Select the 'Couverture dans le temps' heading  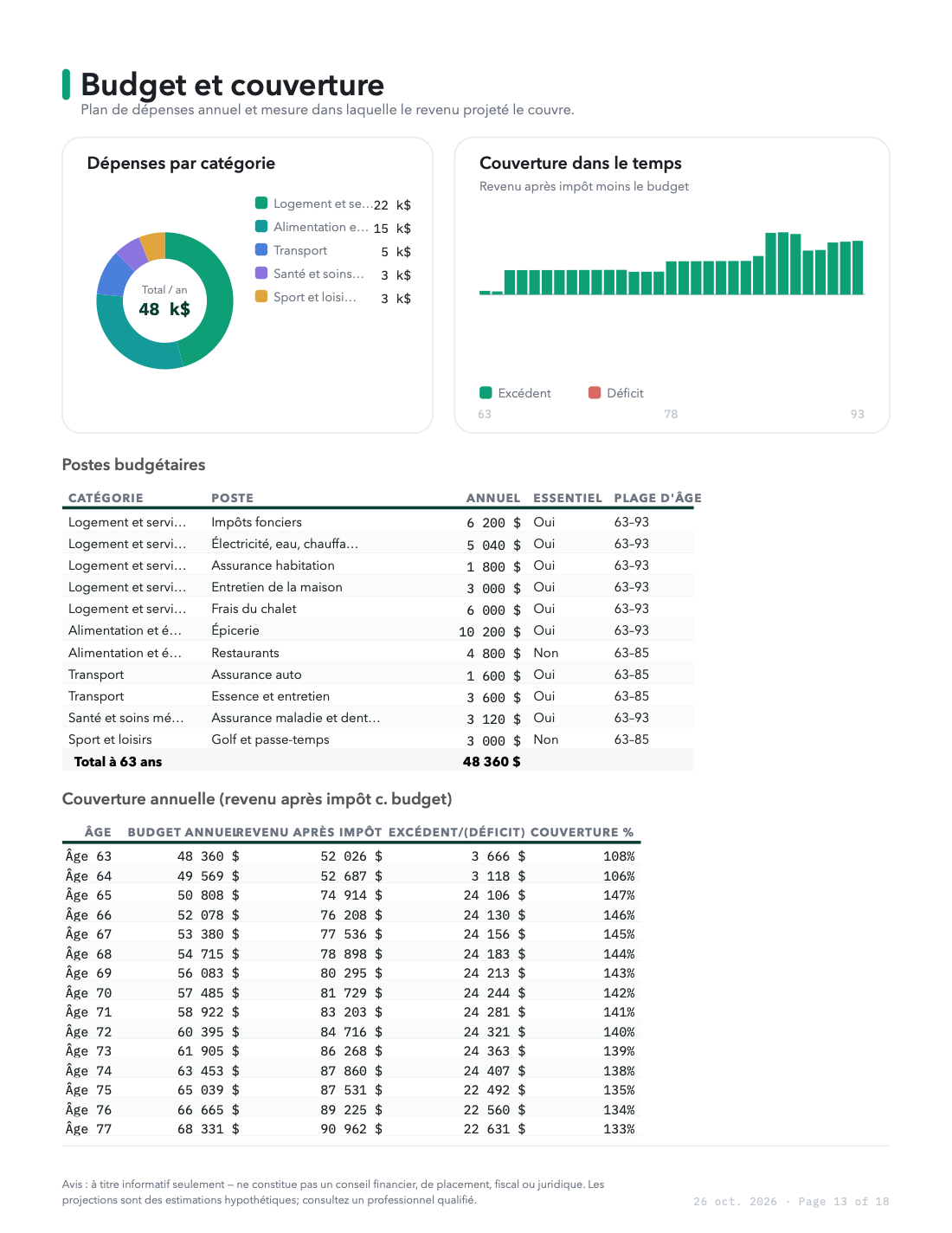point(581,164)
